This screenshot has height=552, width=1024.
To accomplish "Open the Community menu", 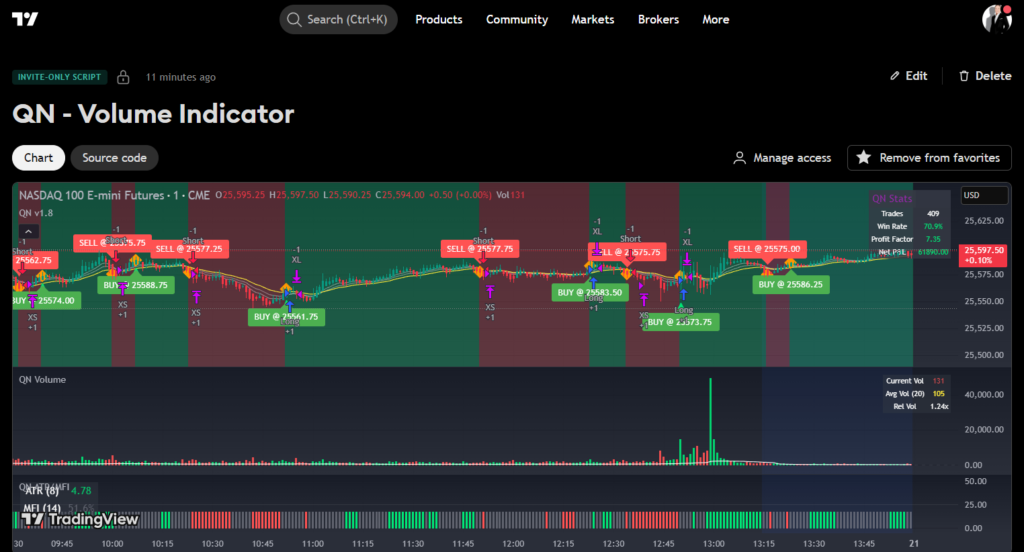I will click(517, 19).
